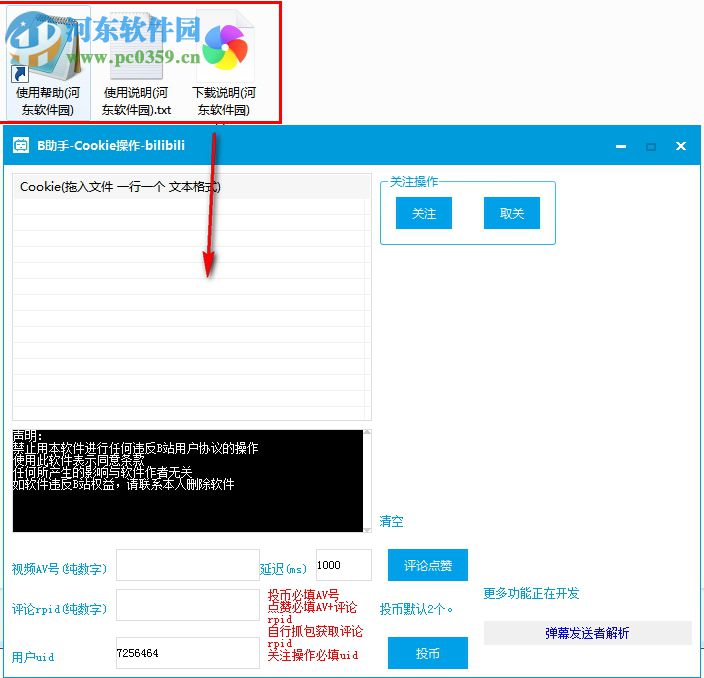Click the maximize button of B助手 window
The height and width of the screenshot is (678, 704).
pos(651,146)
